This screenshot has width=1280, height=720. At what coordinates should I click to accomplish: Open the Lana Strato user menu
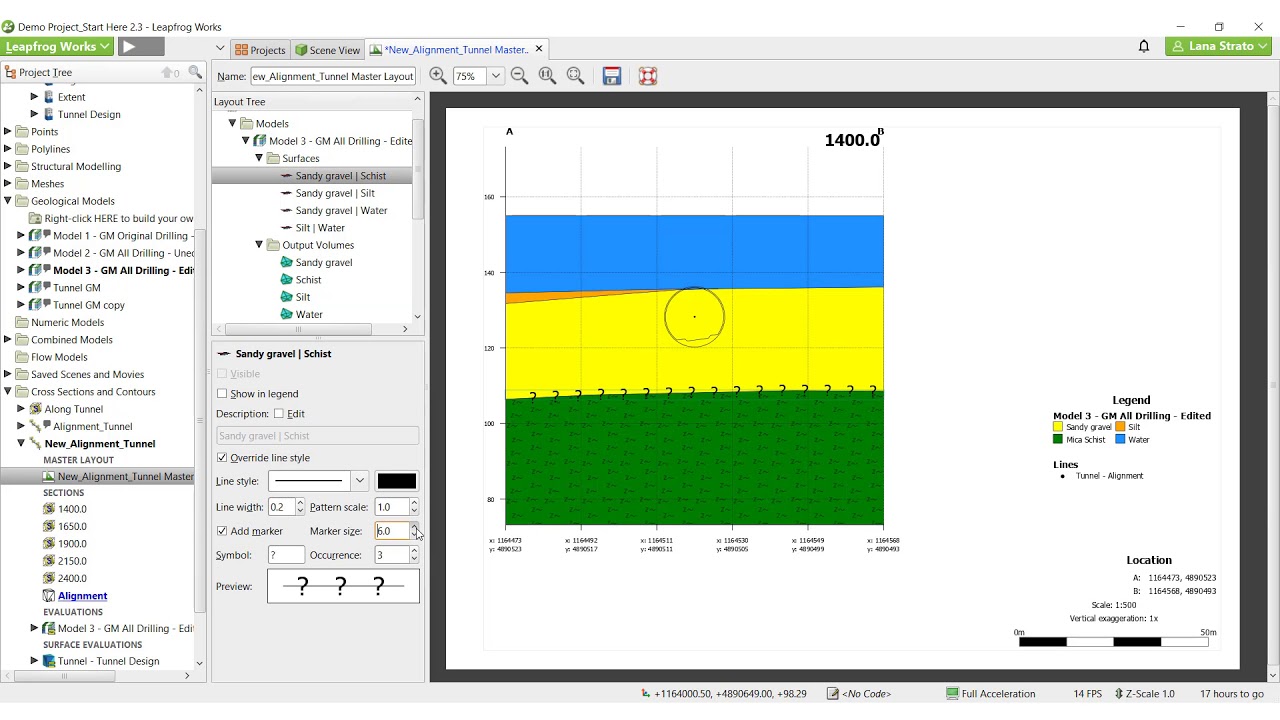point(1218,47)
